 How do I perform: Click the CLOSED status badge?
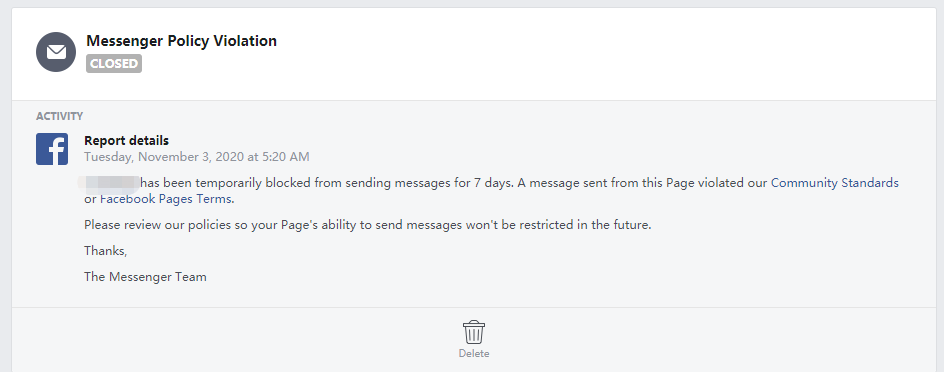pyautogui.click(x=114, y=63)
